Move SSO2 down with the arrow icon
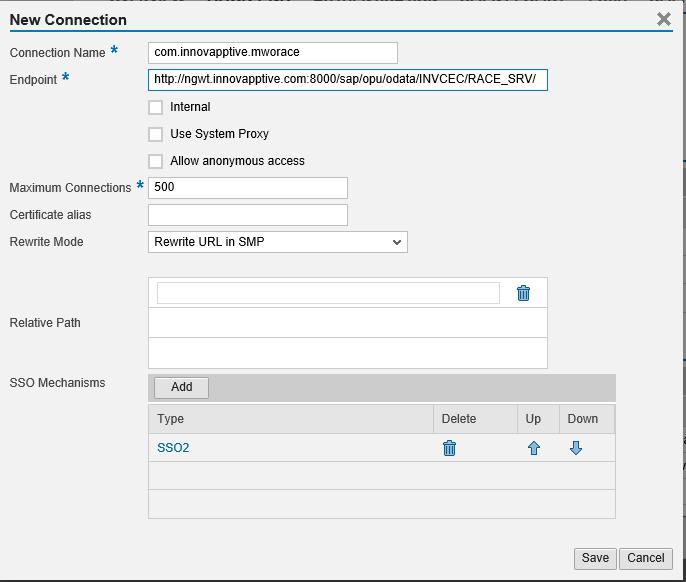The width and height of the screenshot is (686, 582). click(576, 448)
